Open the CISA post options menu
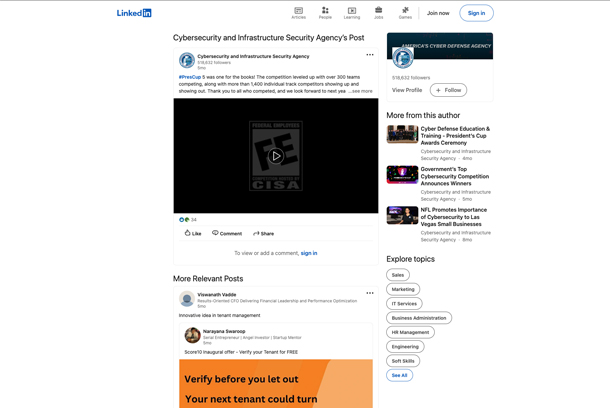 point(370,55)
